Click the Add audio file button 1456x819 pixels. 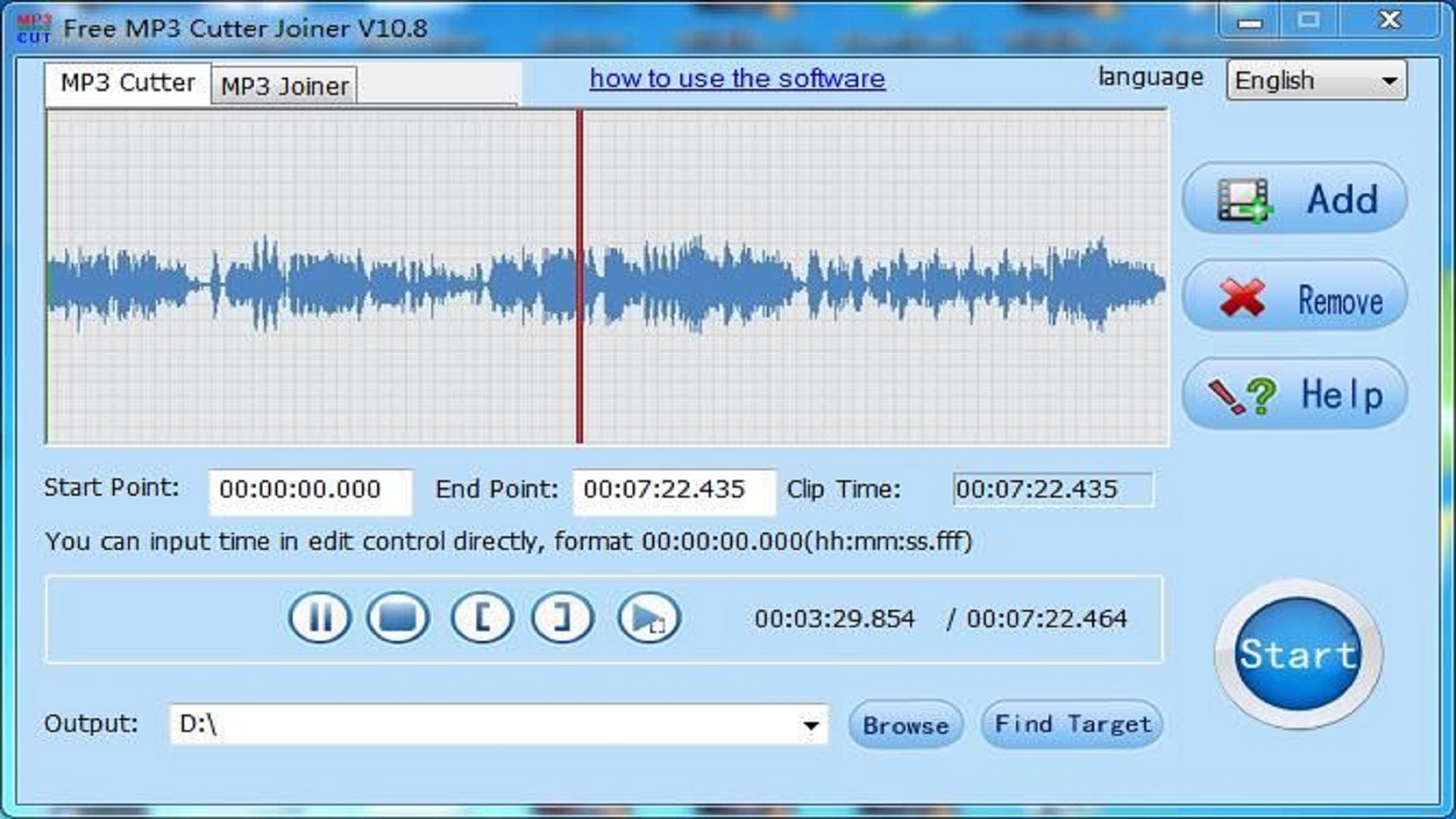point(1297,199)
